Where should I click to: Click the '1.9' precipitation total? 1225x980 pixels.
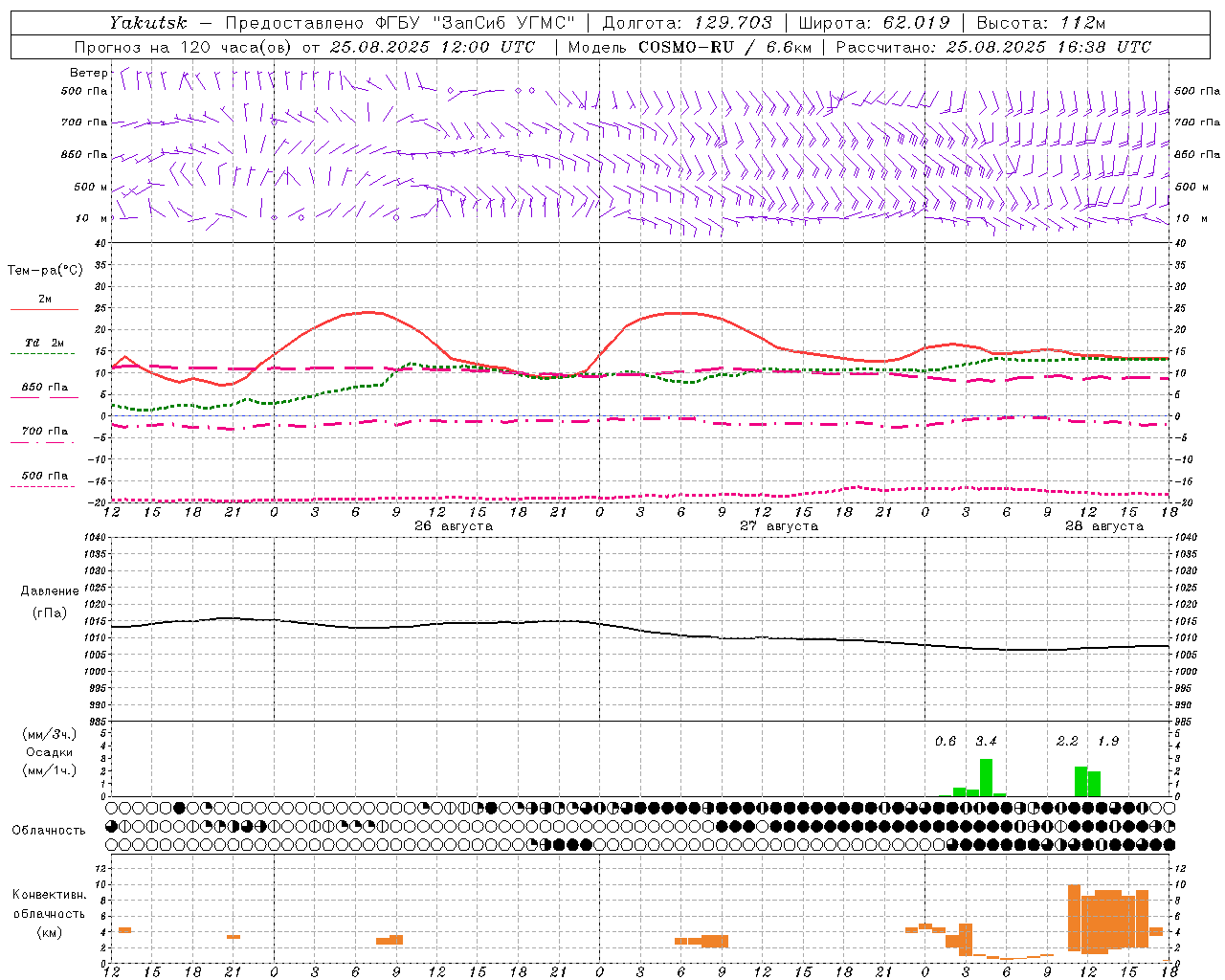[x=1108, y=742]
